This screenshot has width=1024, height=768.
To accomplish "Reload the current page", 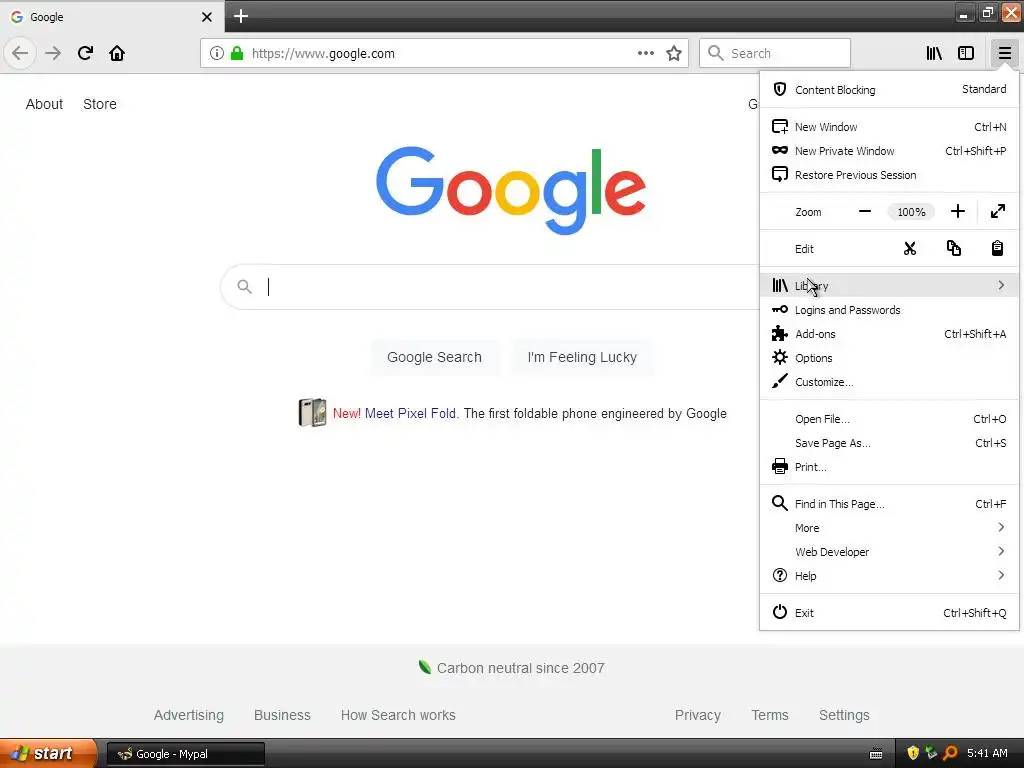I will [x=85, y=53].
